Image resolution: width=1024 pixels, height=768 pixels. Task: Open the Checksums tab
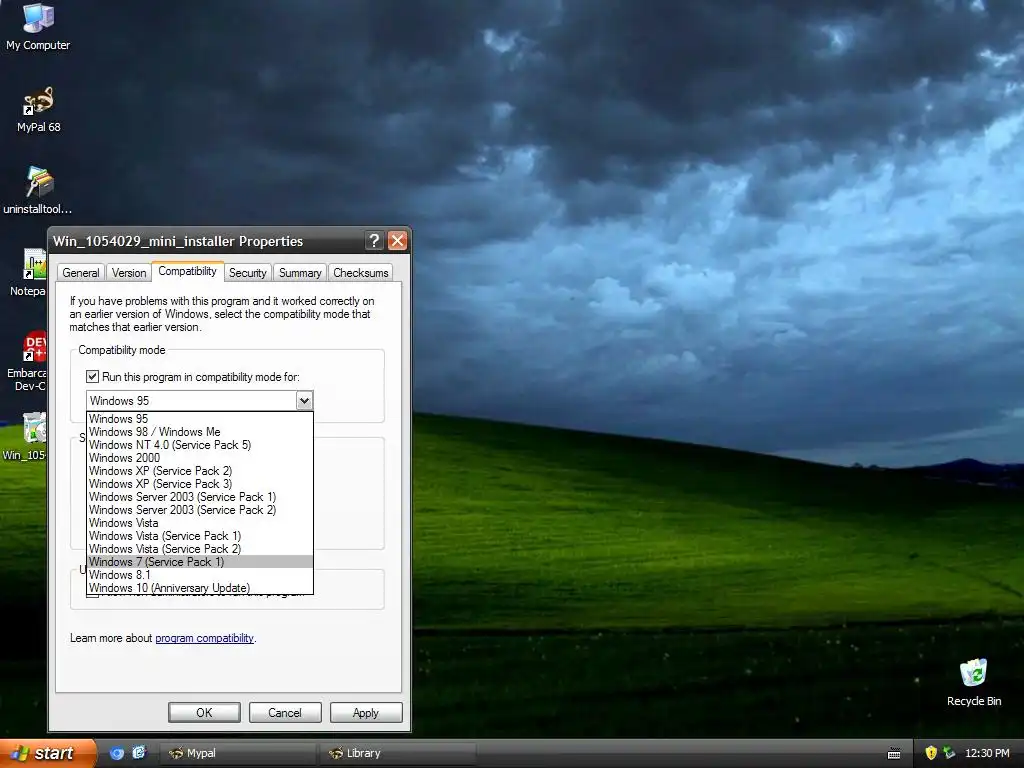coord(360,273)
